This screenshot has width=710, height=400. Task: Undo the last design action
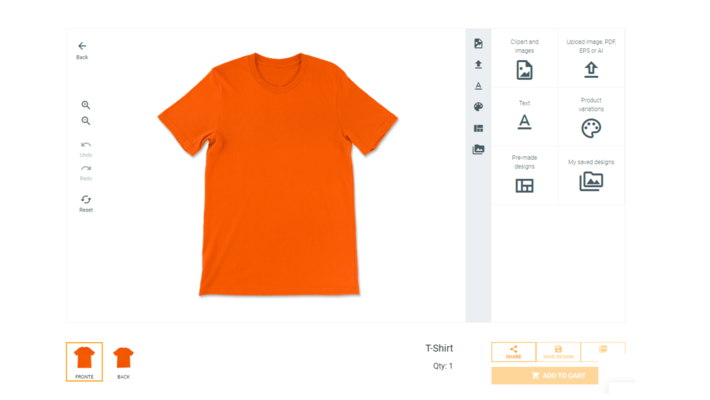[x=86, y=146]
